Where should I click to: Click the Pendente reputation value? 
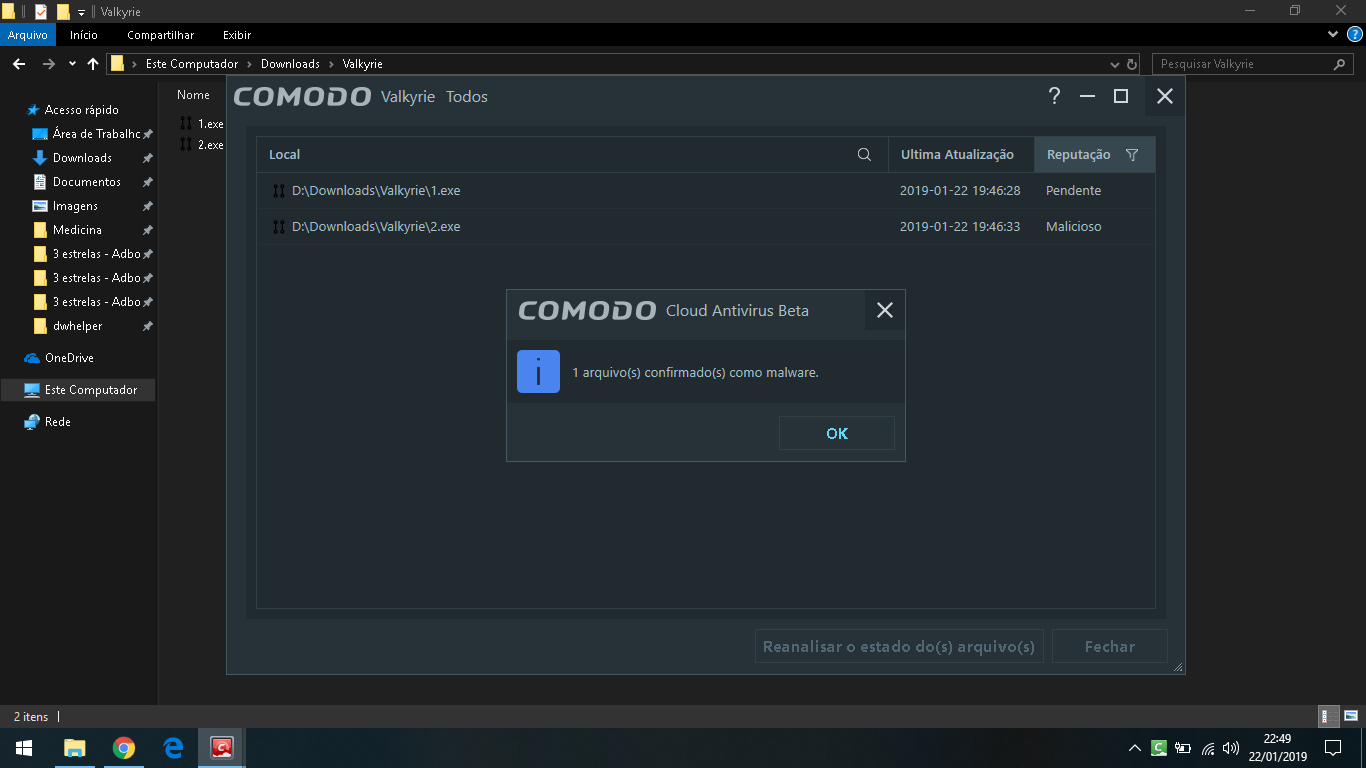click(x=1073, y=191)
